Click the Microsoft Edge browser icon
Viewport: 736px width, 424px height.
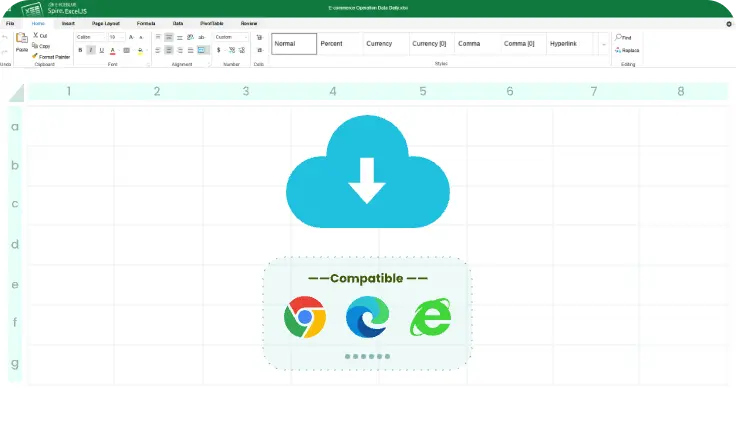tap(367, 318)
